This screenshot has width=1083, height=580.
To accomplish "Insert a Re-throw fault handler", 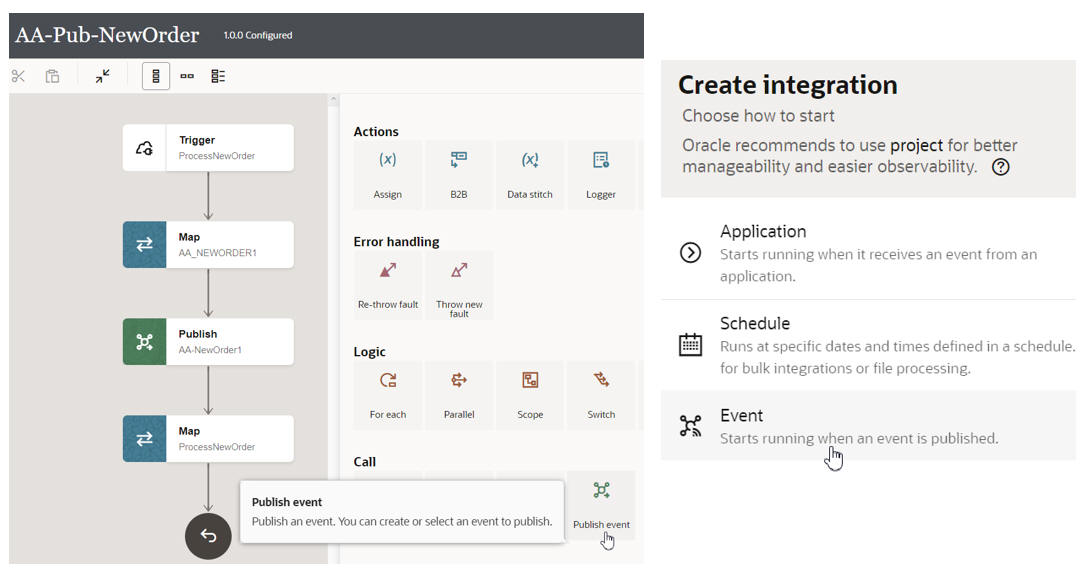I will coord(388,284).
